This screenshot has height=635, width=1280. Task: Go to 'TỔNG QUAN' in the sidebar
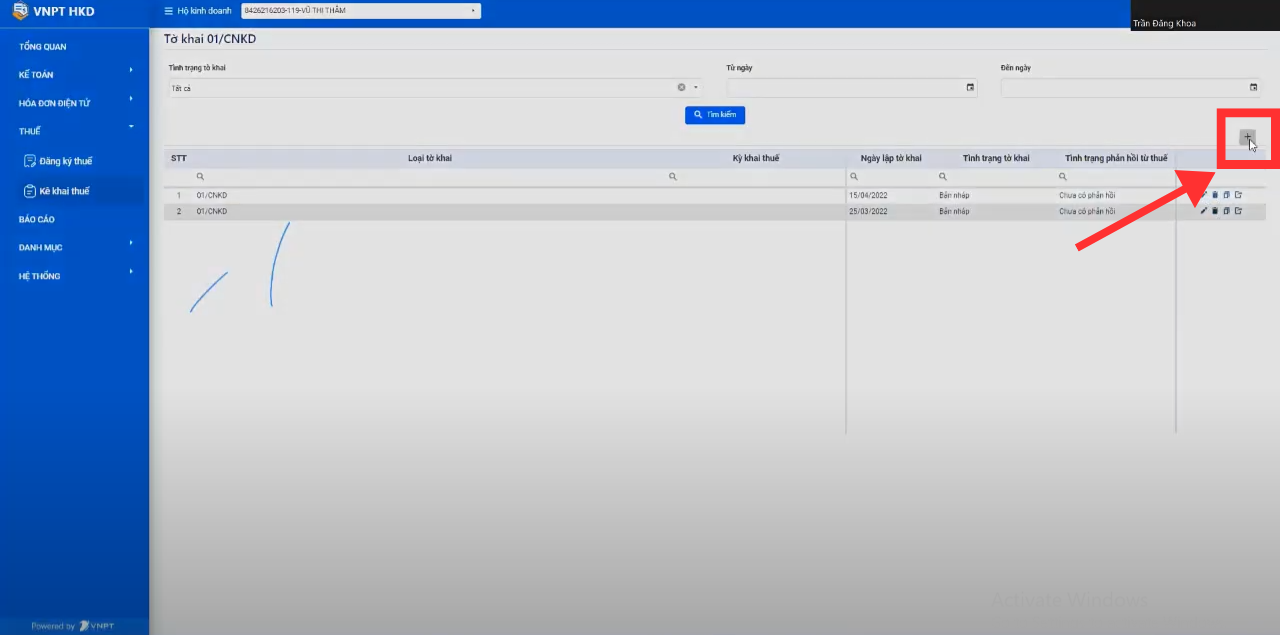tap(43, 47)
